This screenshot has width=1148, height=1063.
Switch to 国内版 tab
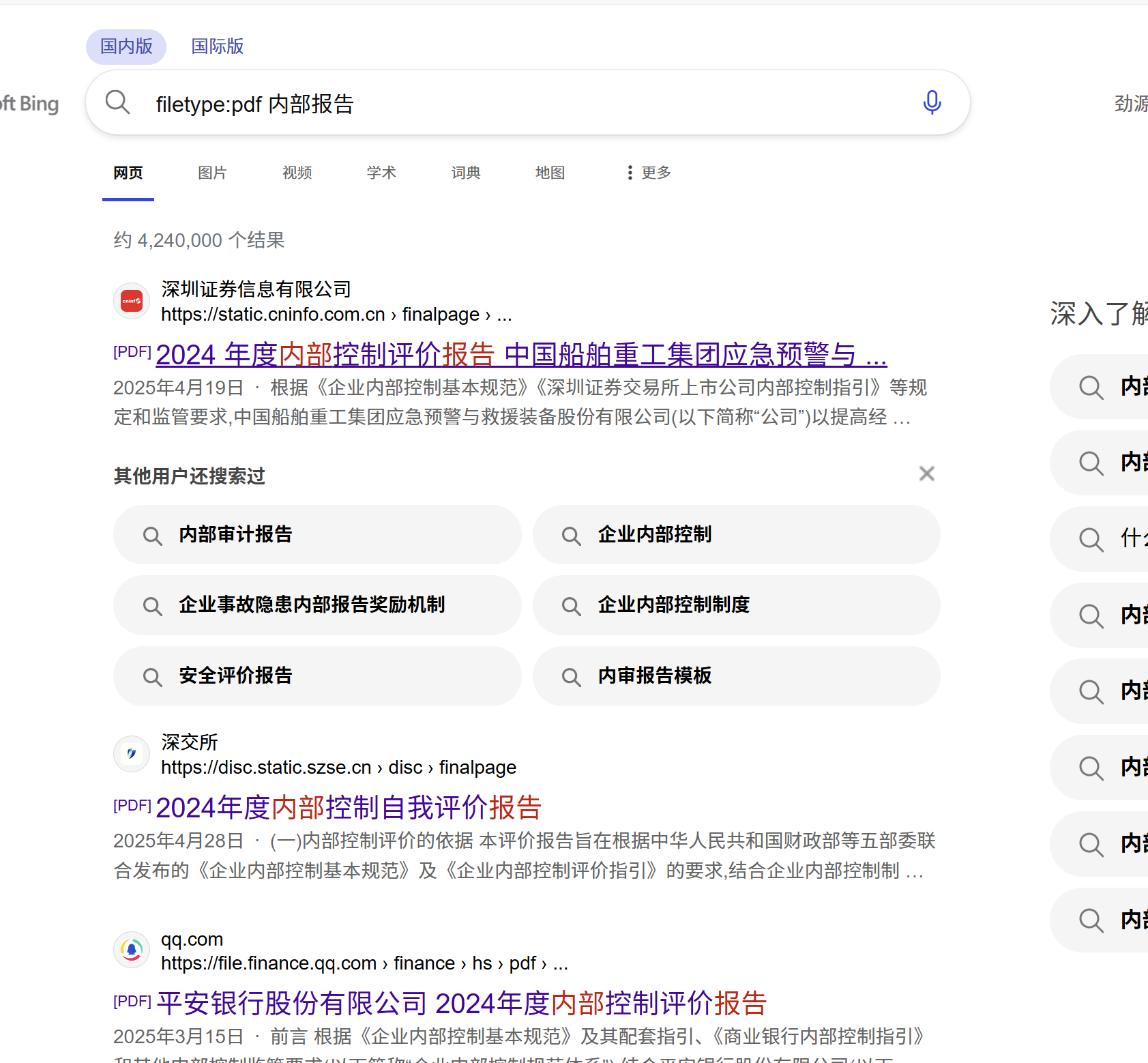(x=126, y=46)
